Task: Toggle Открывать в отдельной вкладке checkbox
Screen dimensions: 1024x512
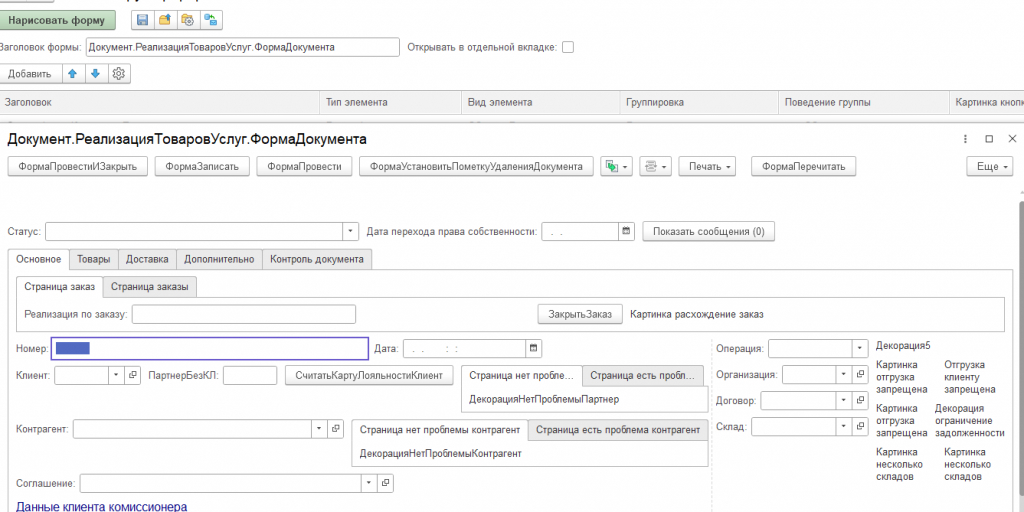Action: coord(568,47)
